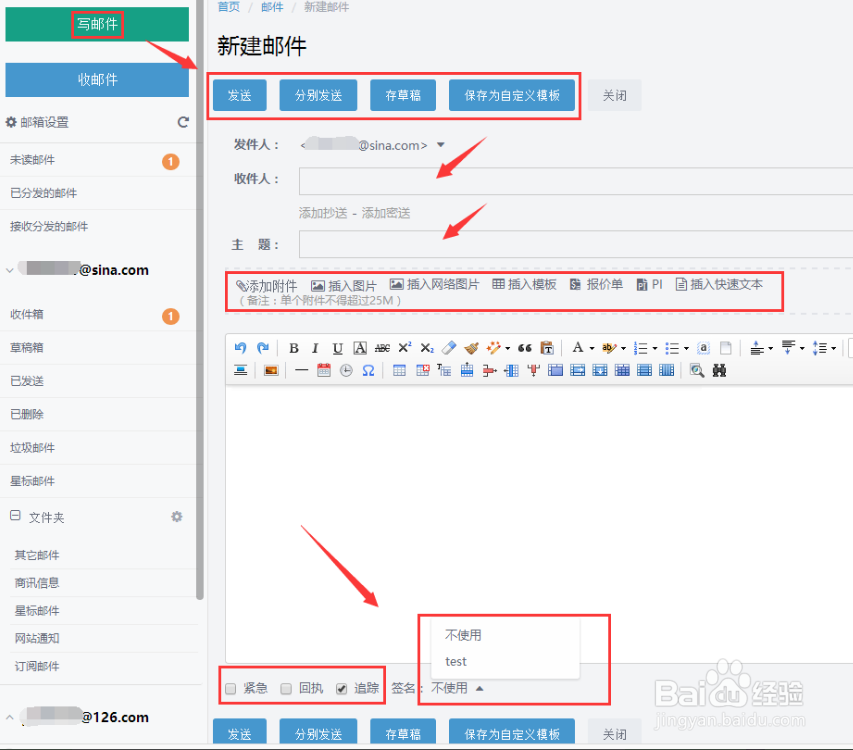Click 报价单 link
The image size is (853, 750).
click(x=596, y=284)
